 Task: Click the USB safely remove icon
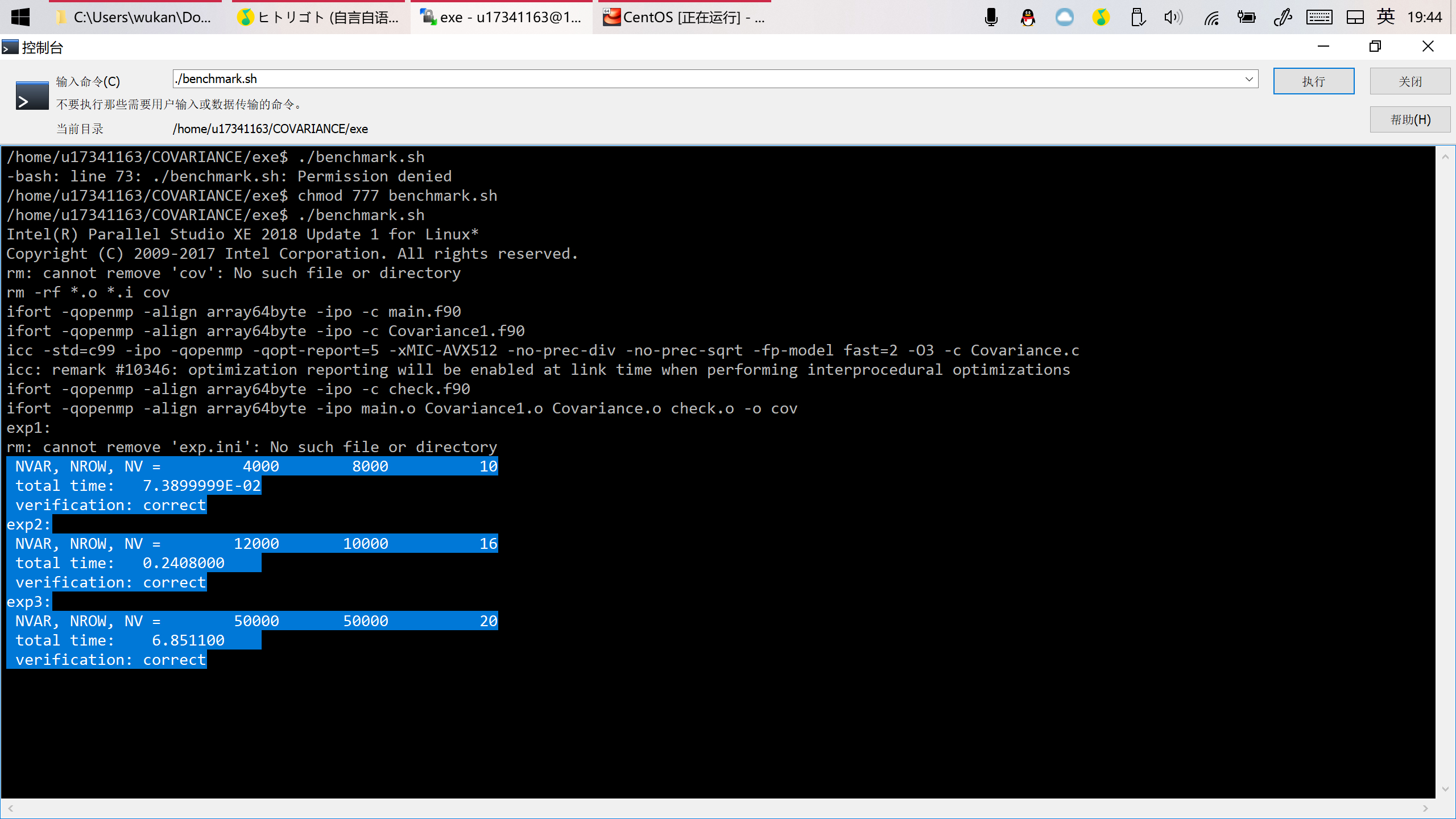point(1137,17)
